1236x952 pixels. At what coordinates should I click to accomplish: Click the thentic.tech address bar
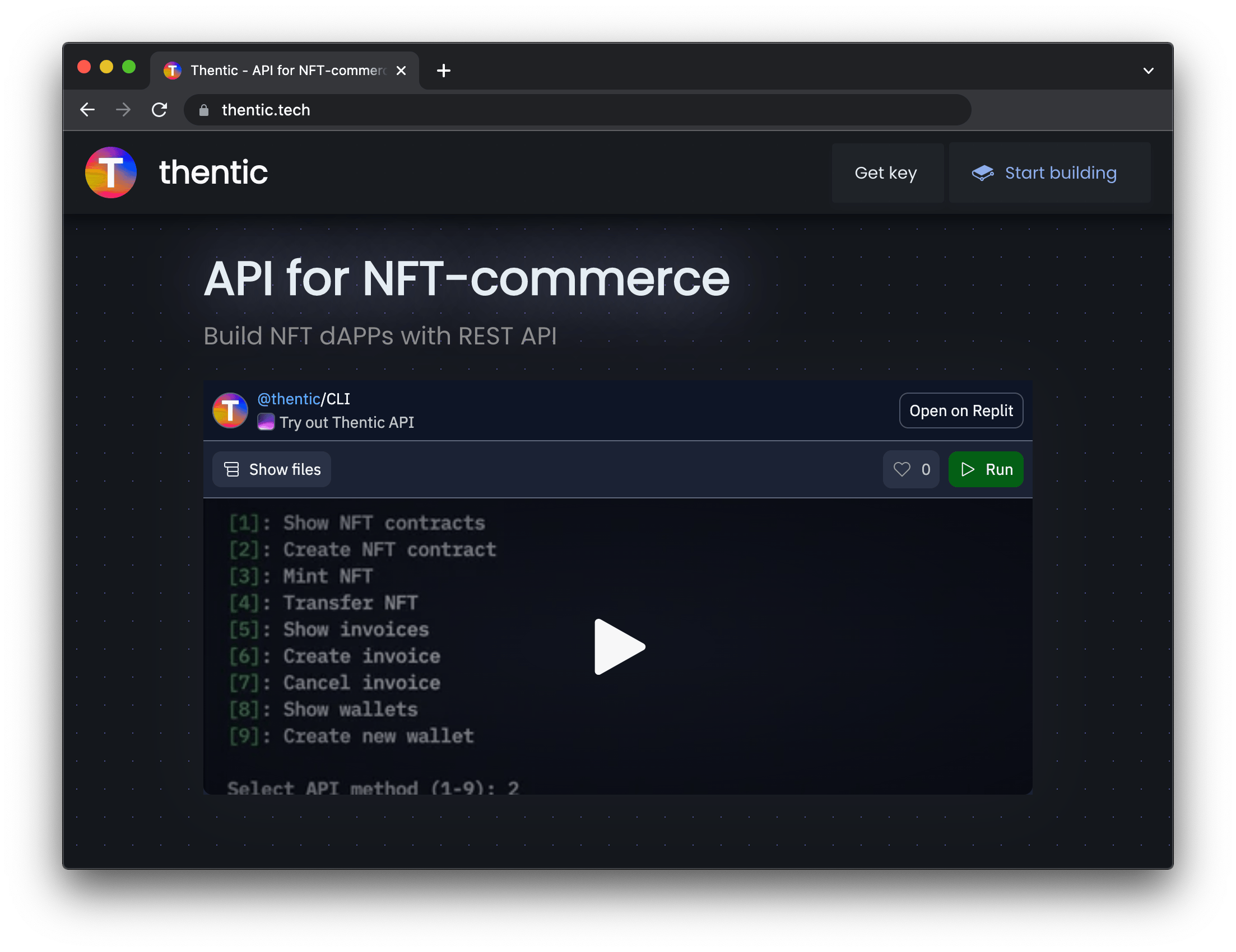tap(577, 110)
